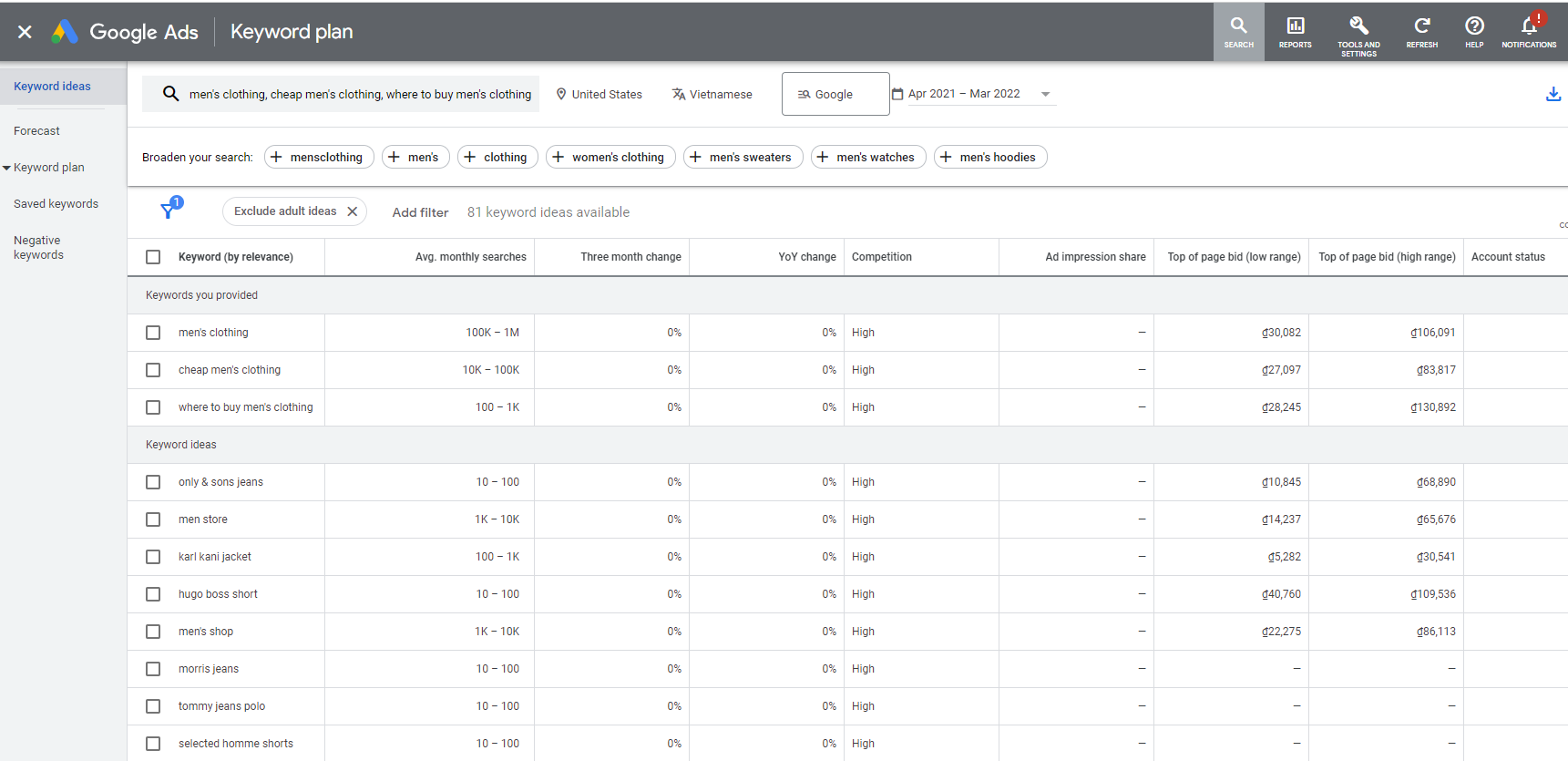
Task: Collapse the Keyword plan sidebar section
Action: [x=6, y=168]
